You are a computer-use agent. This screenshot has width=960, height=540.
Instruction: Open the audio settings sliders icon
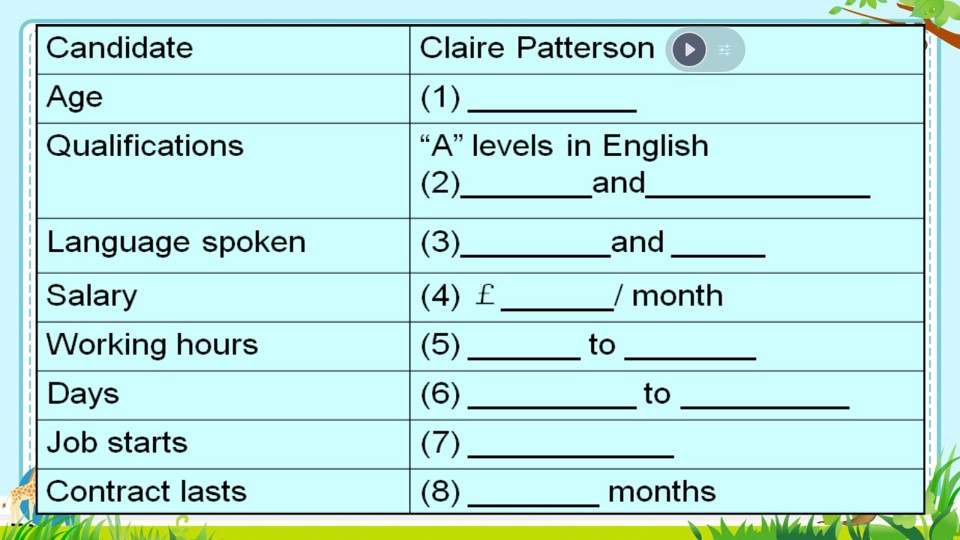[724, 50]
